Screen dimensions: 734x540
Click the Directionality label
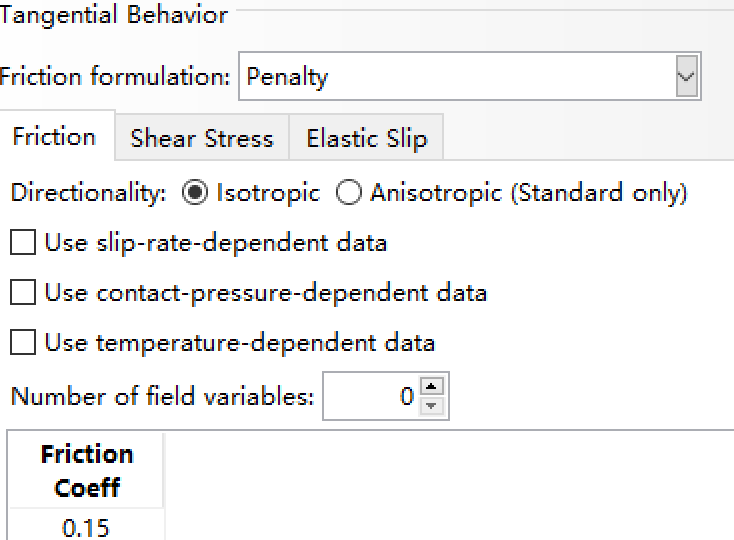(x=88, y=193)
